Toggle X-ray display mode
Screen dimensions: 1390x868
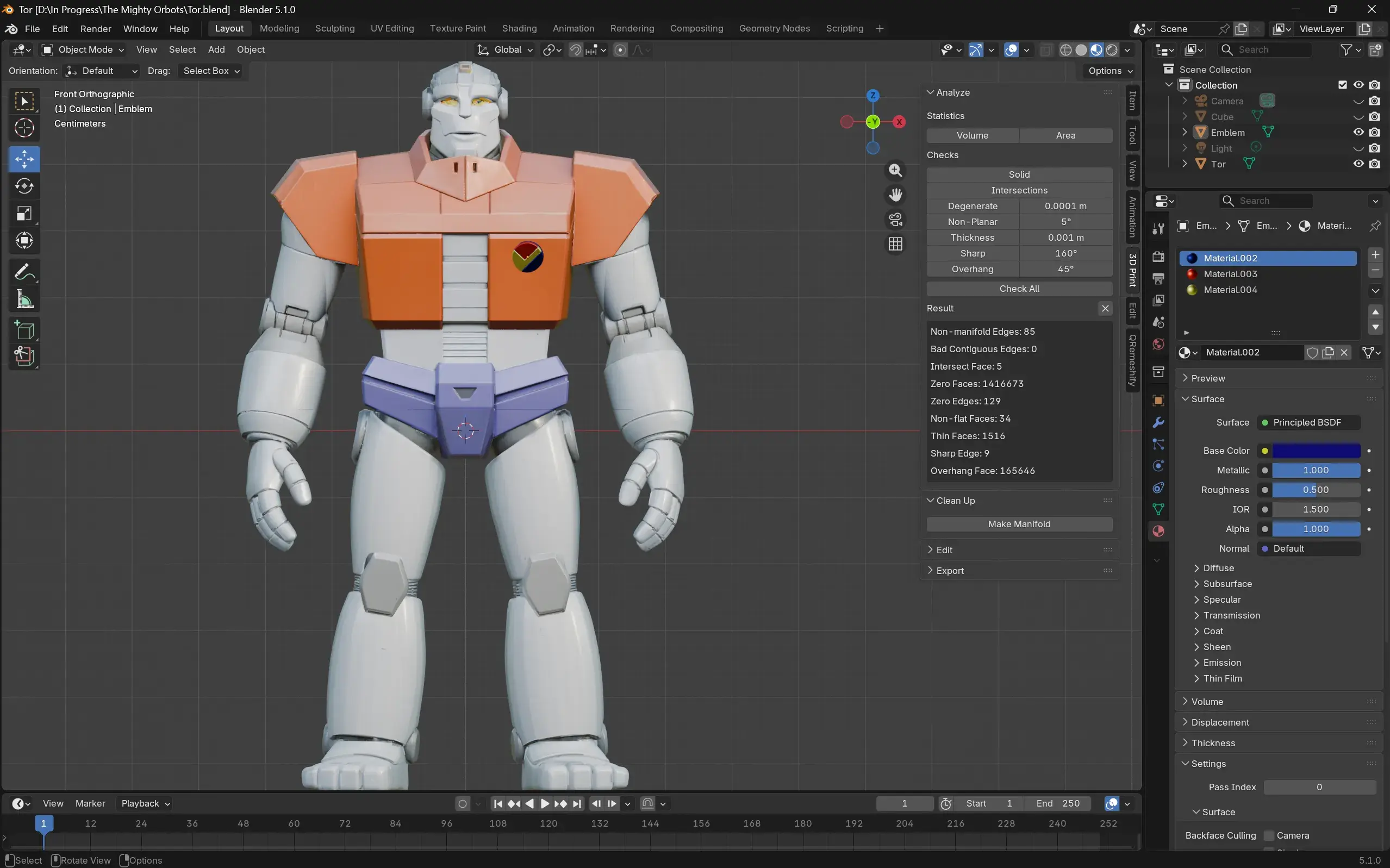1045,50
